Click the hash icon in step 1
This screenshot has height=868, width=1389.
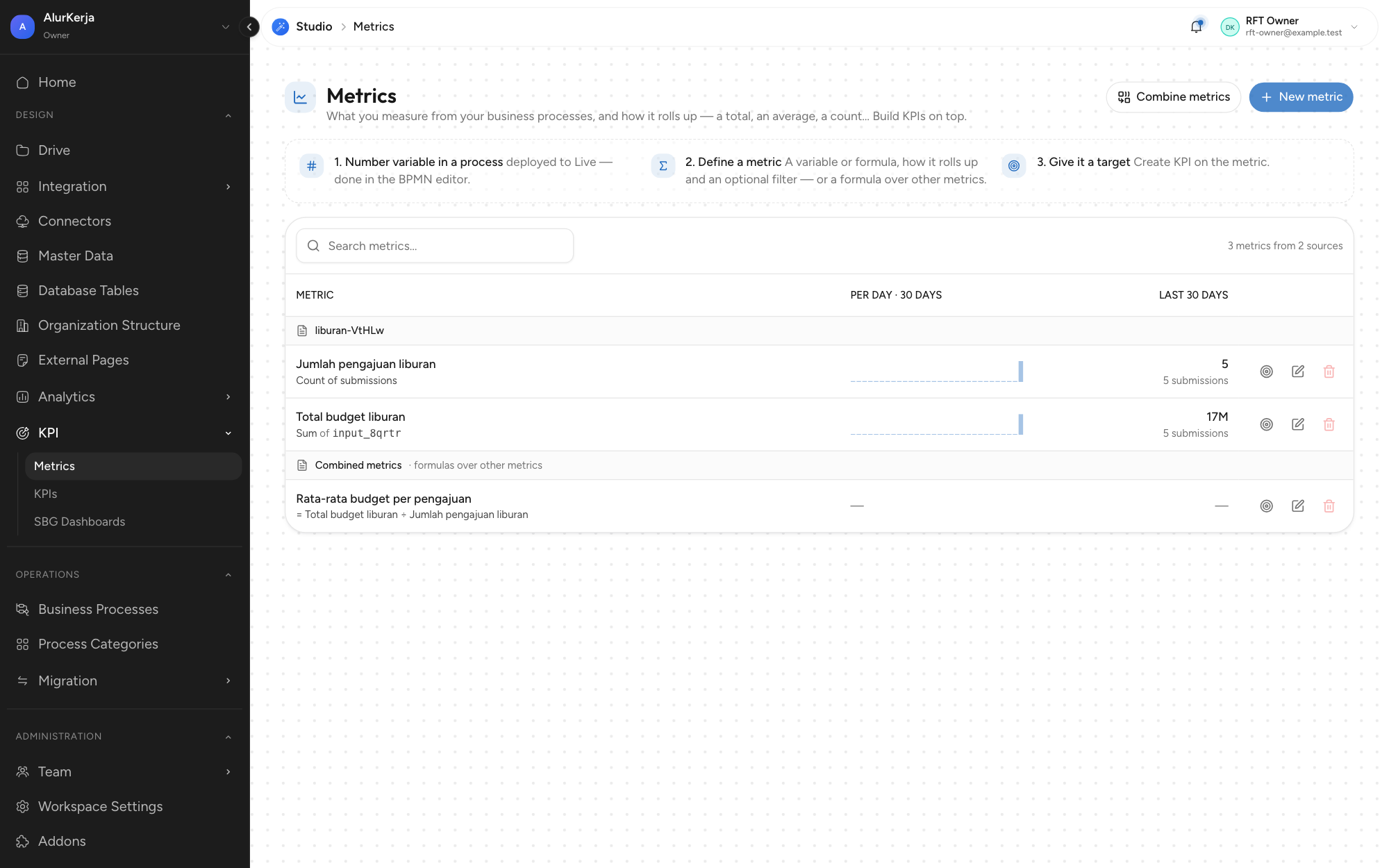point(311,166)
